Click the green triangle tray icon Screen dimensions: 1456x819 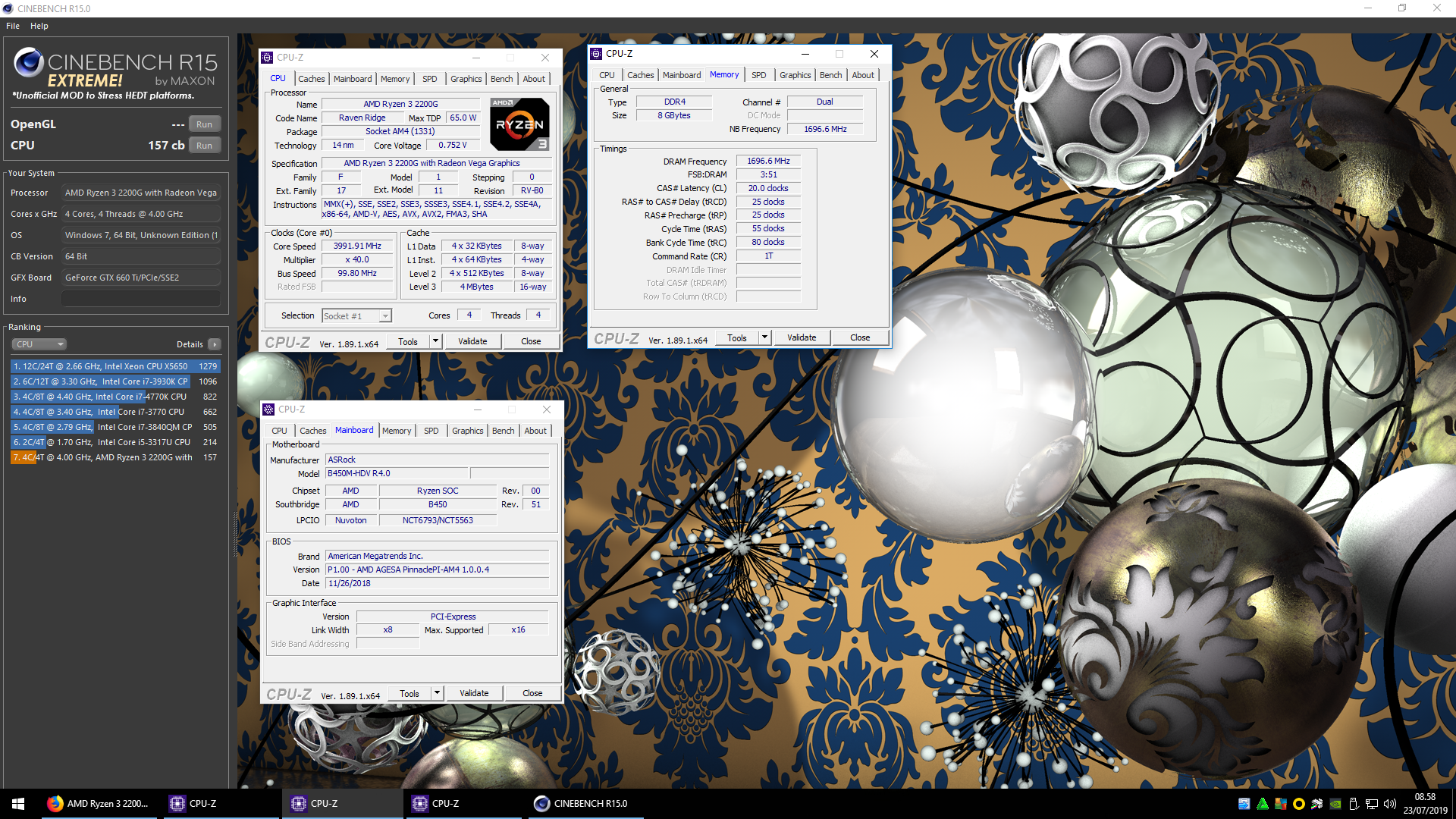coord(1263,804)
